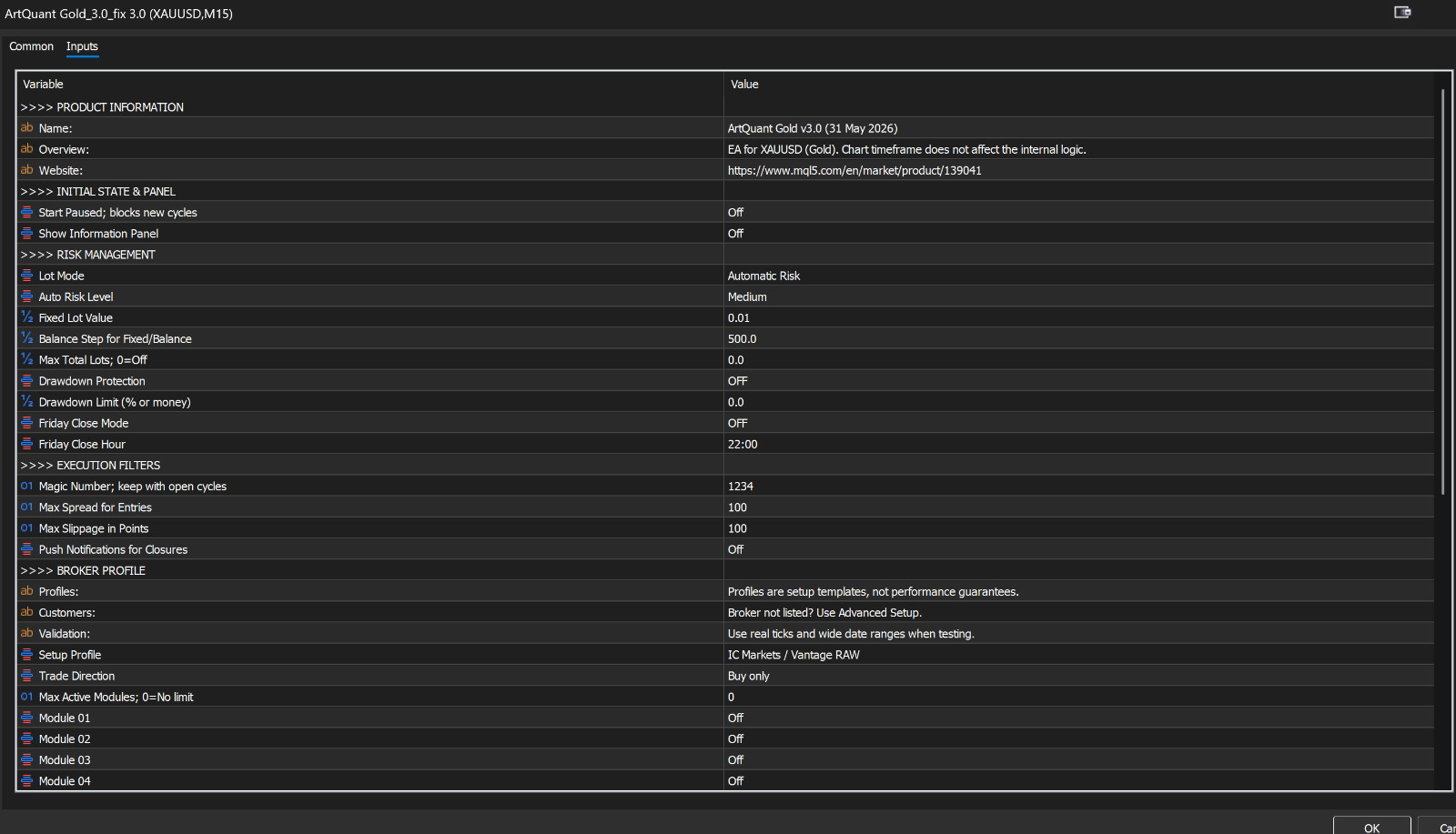Confirm settings with the OK button
Image resolution: width=1456 pixels, height=834 pixels.
tap(1372, 826)
